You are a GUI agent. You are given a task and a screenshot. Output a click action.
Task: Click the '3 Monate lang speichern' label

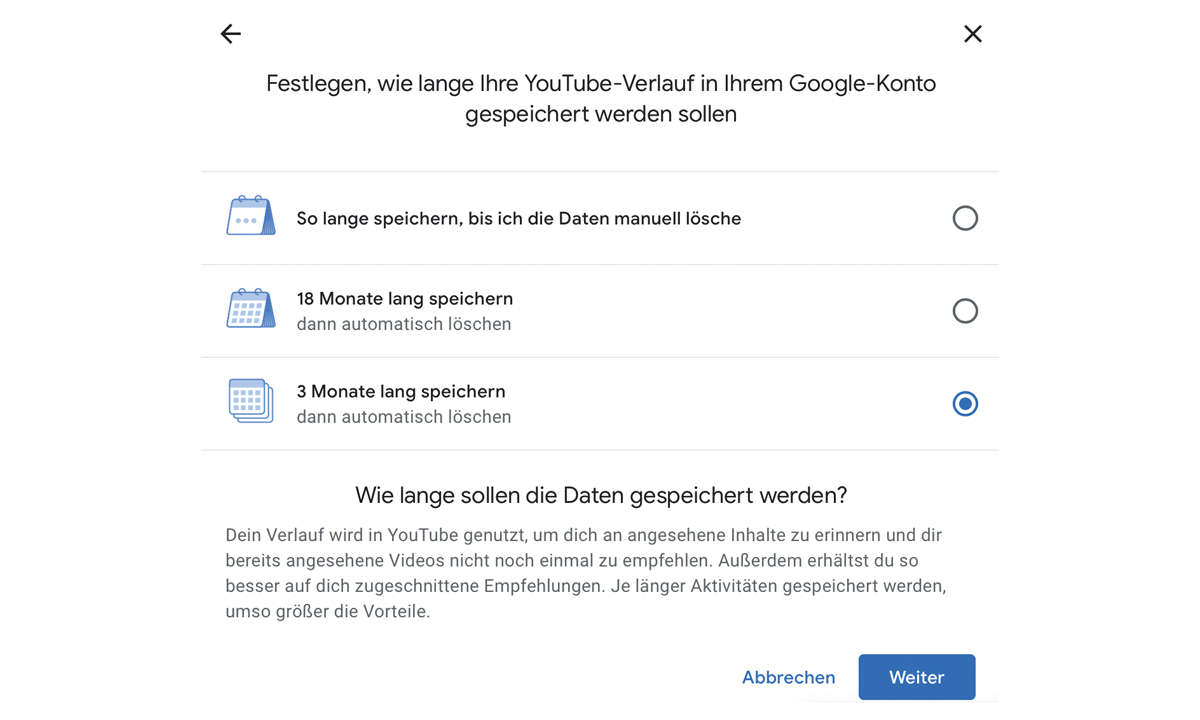tap(401, 391)
